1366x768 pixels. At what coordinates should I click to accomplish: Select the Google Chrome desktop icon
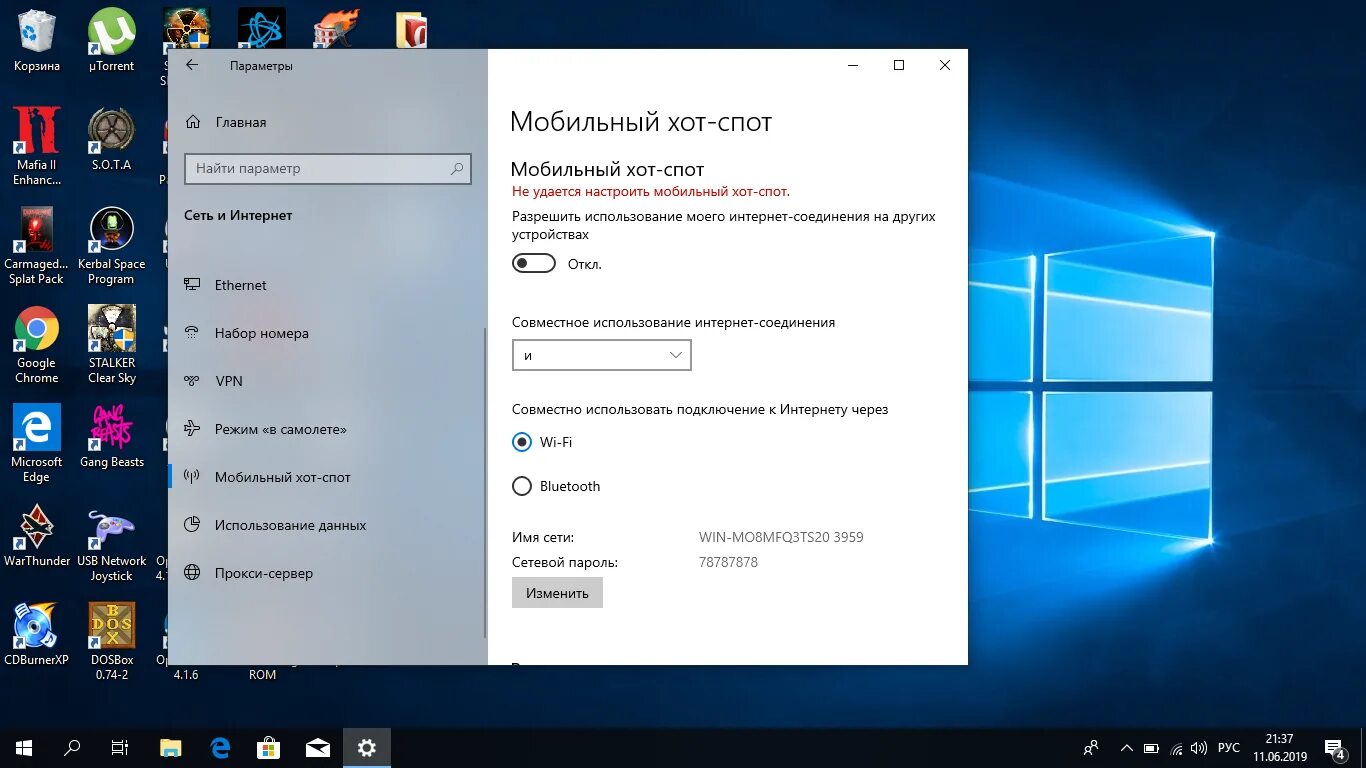37,345
